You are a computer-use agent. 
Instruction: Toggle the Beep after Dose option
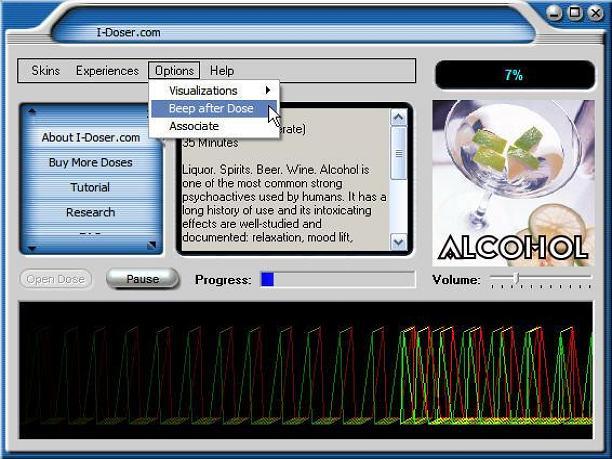(x=211, y=108)
